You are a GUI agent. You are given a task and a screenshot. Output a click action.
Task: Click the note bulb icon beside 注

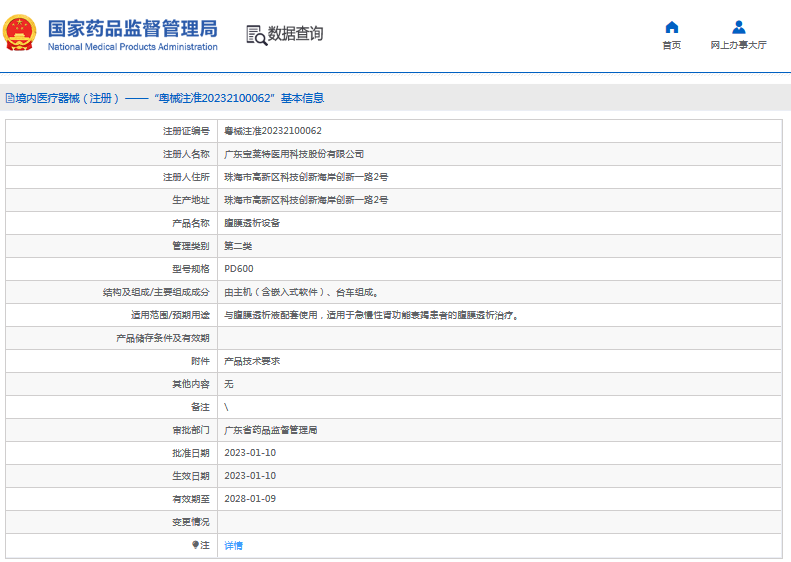[195, 544]
